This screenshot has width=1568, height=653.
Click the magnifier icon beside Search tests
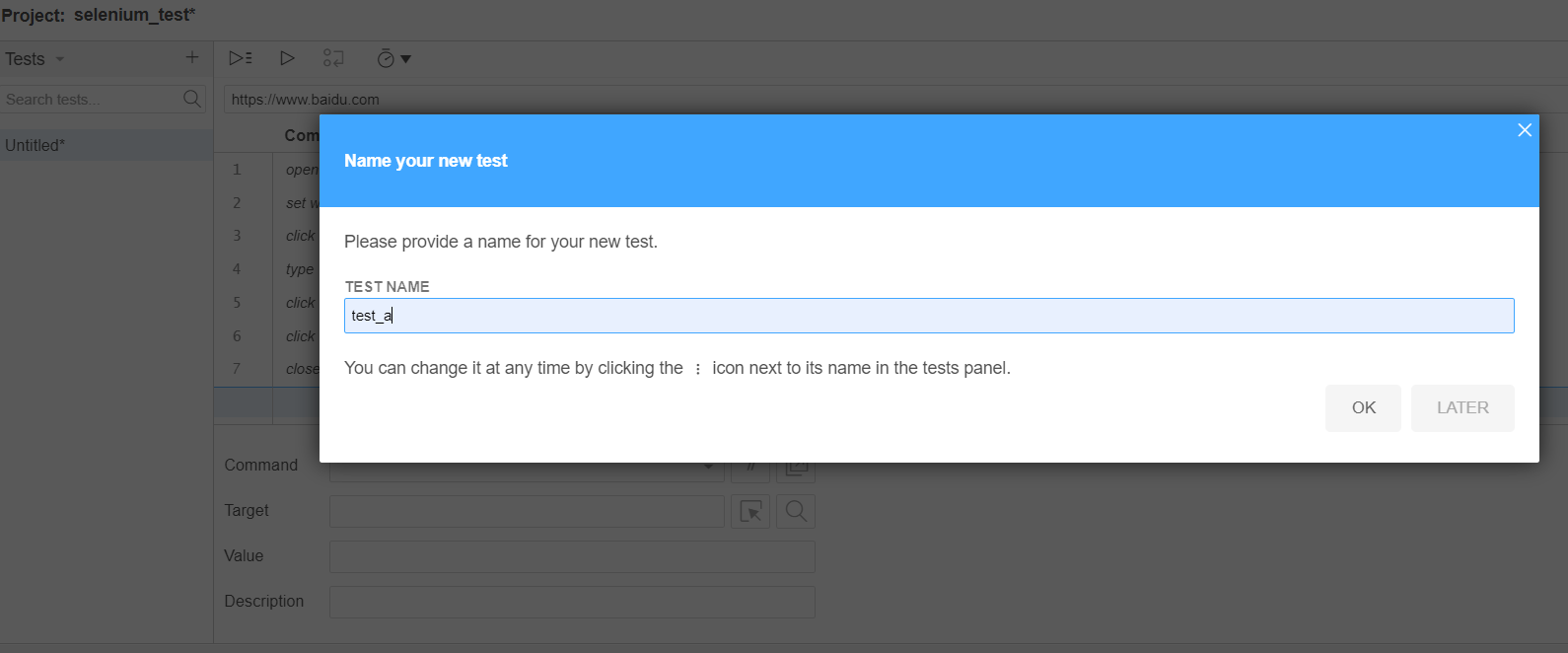(x=192, y=99)
